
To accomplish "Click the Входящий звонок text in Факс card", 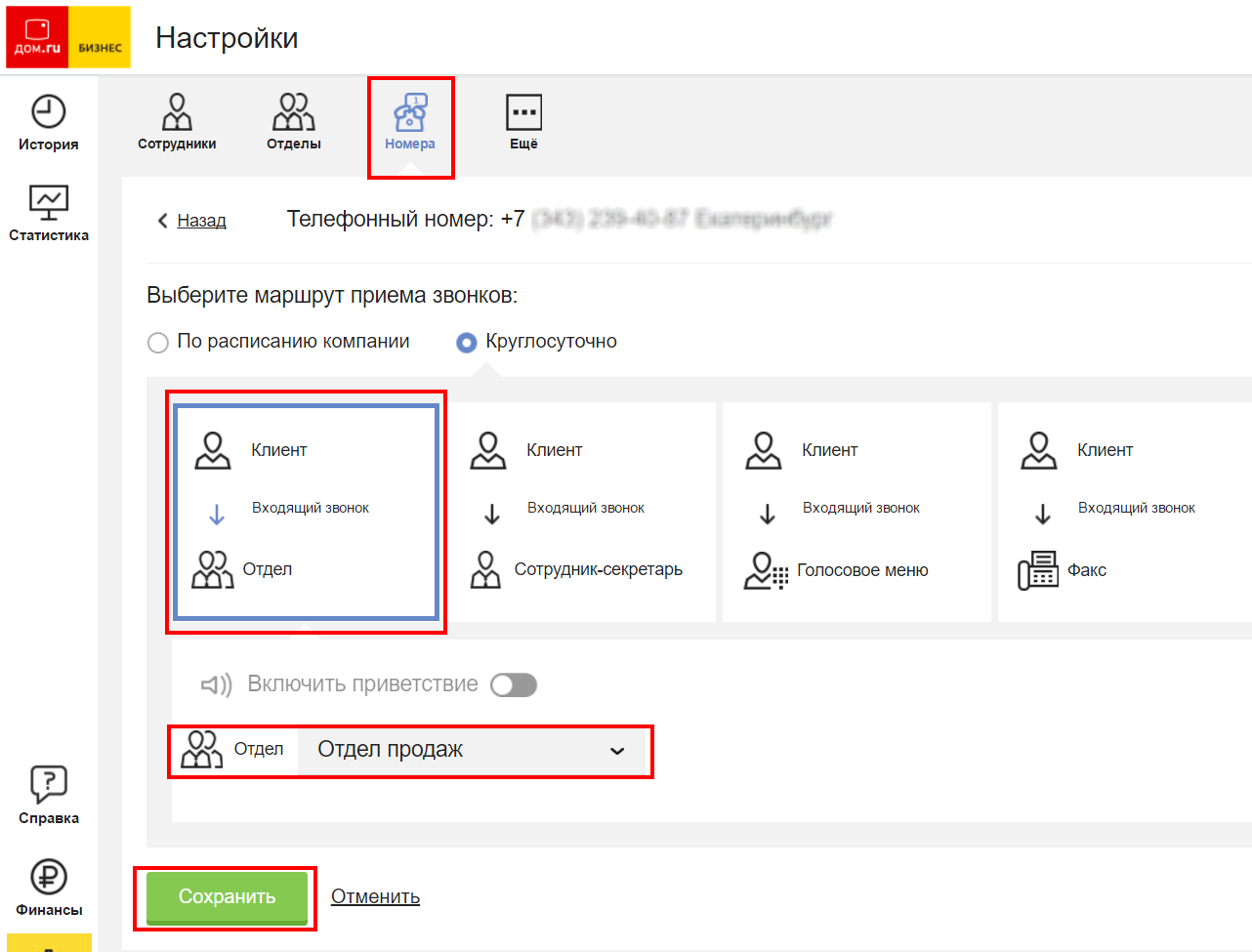I will coord(1137,508).
